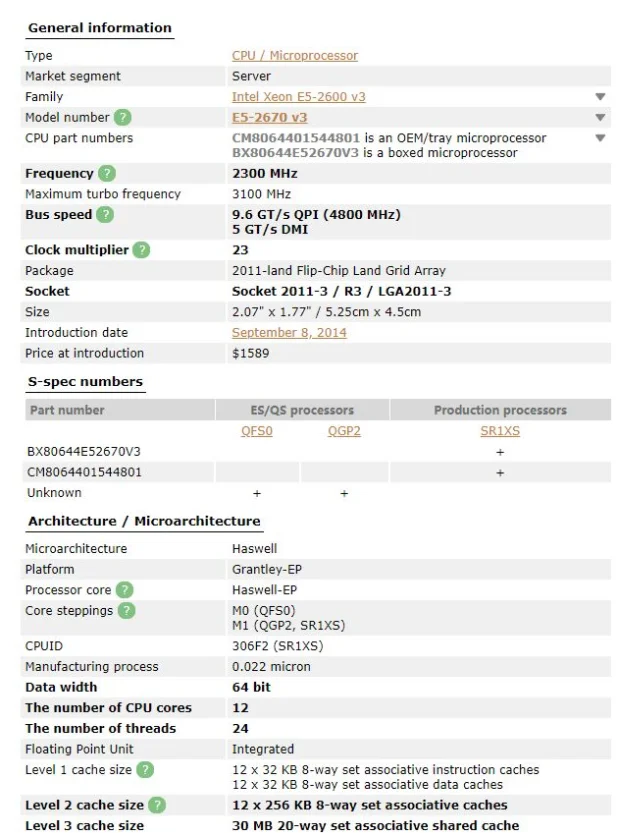The height and width of the screenshot is (833, 618).
Task: Open the SR1XS production S-spec link
Action: [500, 431]
